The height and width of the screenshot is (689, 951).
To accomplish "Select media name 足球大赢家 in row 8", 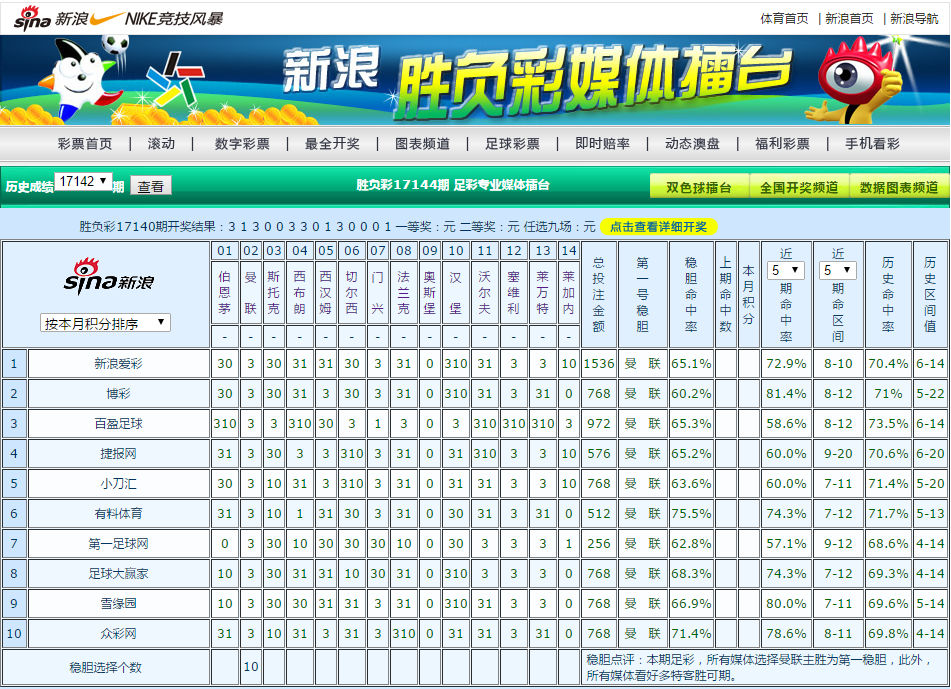I will click(118, 574).
